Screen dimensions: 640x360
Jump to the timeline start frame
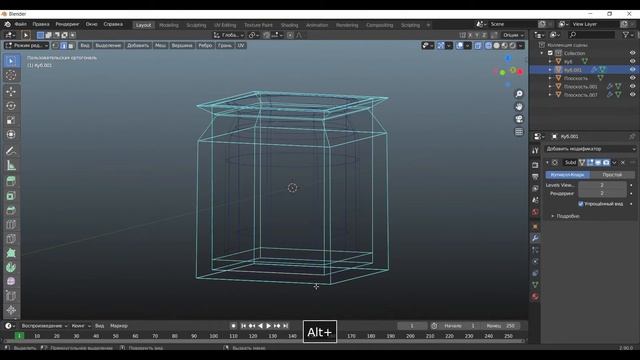(243, 326)
